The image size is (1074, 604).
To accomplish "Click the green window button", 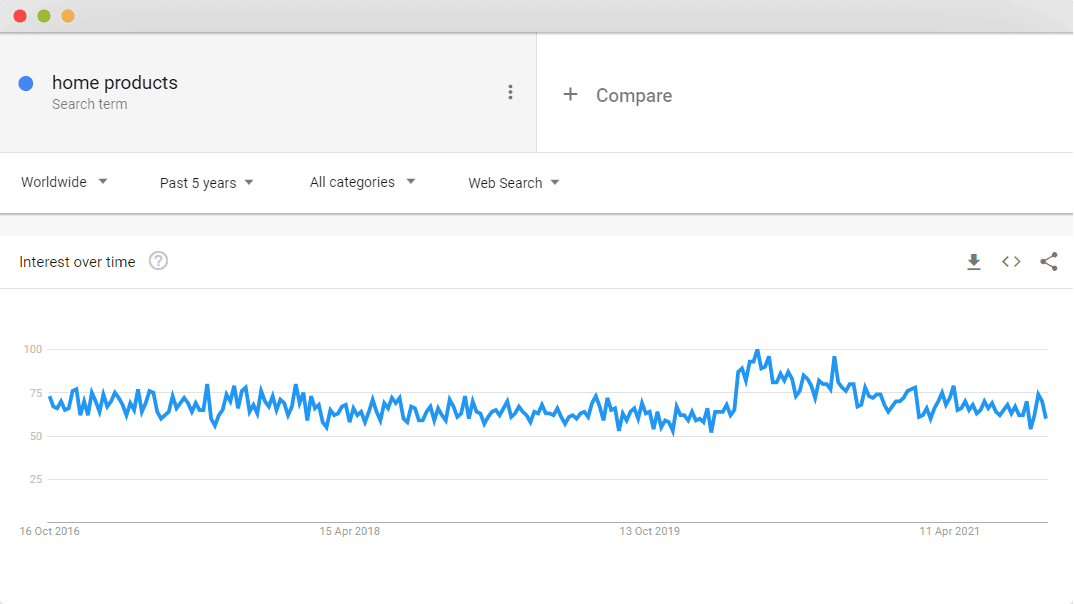I will click(x=44, y=16).
